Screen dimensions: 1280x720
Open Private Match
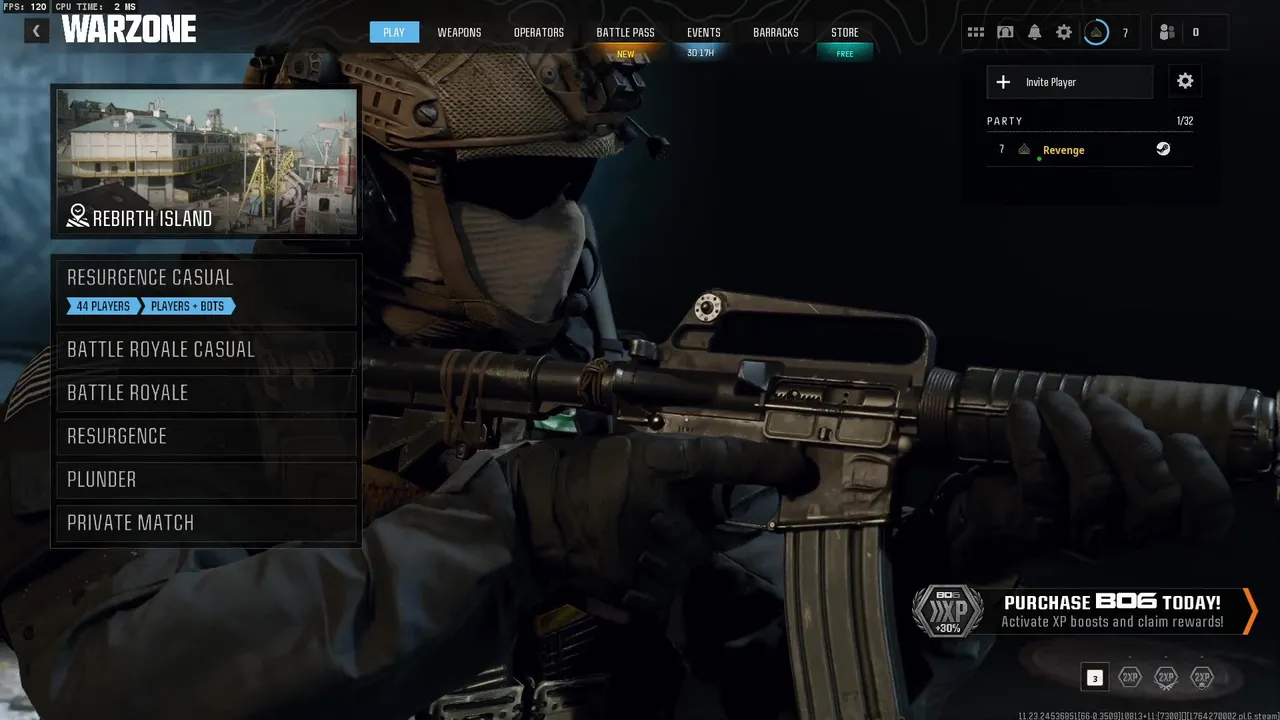click(206, 523)
